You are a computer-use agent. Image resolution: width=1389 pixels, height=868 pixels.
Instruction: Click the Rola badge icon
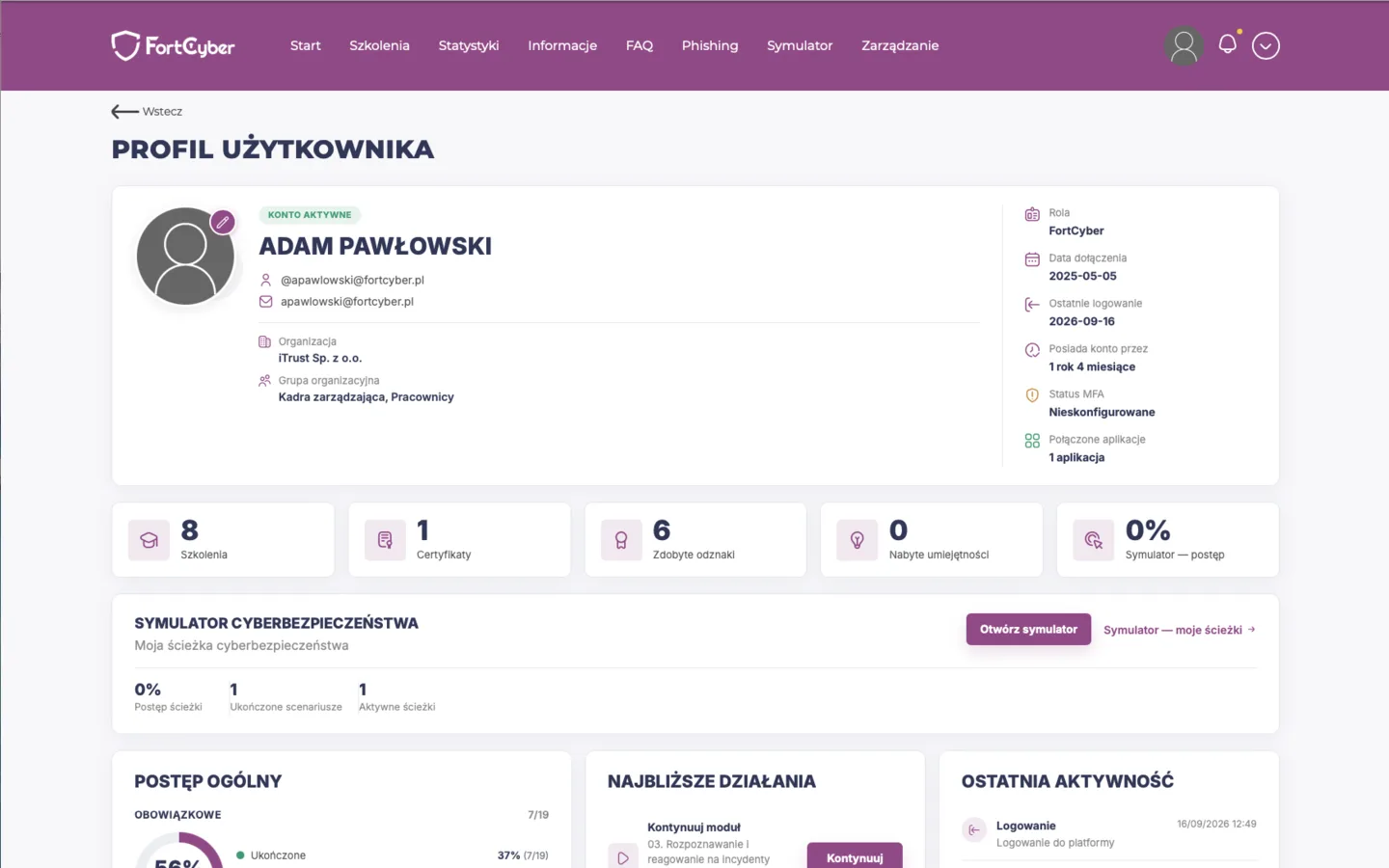coord(1032,214)
